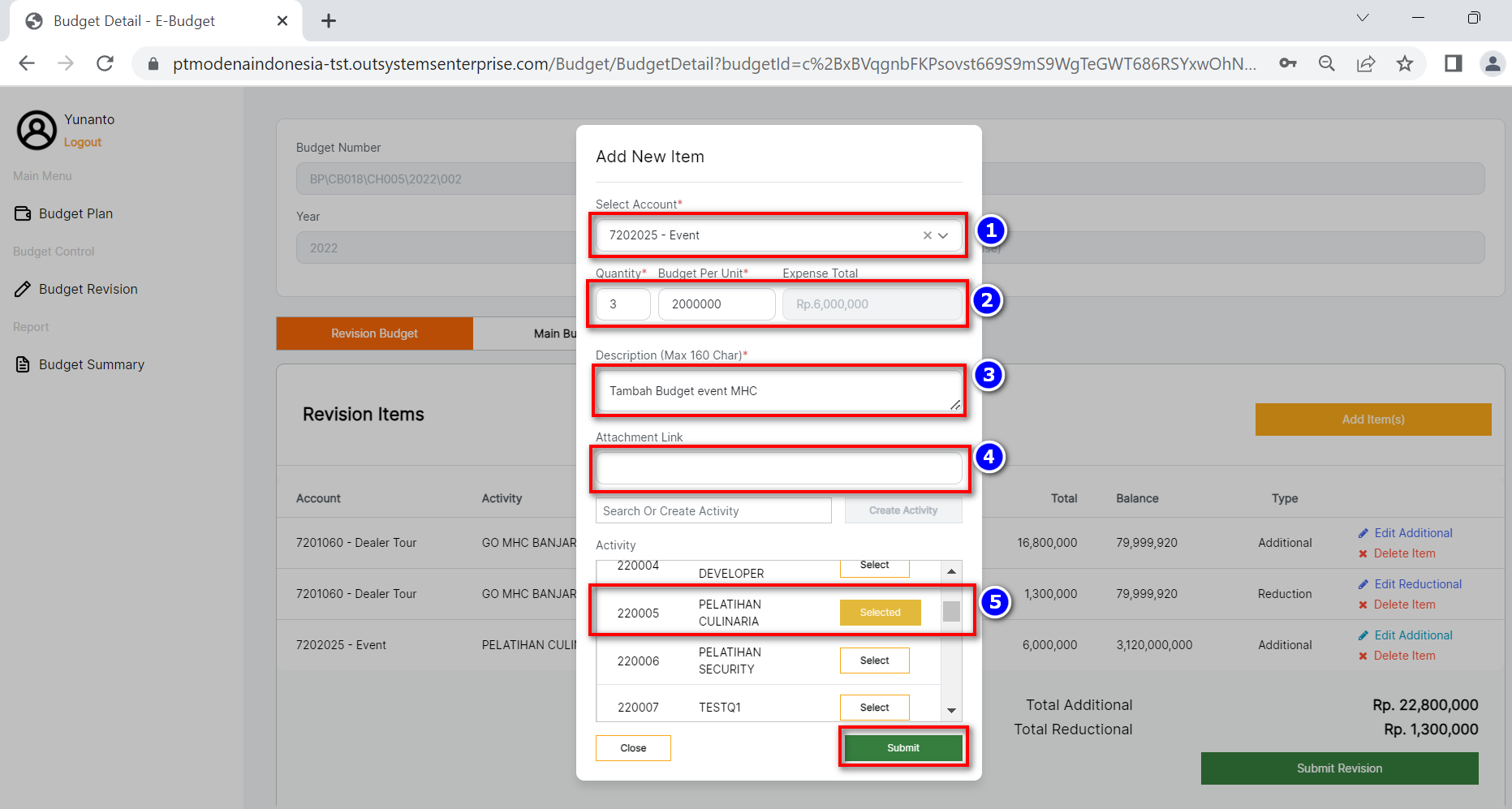Open Budget Plan in sidebar menu
The width and height of the screenshot is (1512, 809).
click(75, 213)
